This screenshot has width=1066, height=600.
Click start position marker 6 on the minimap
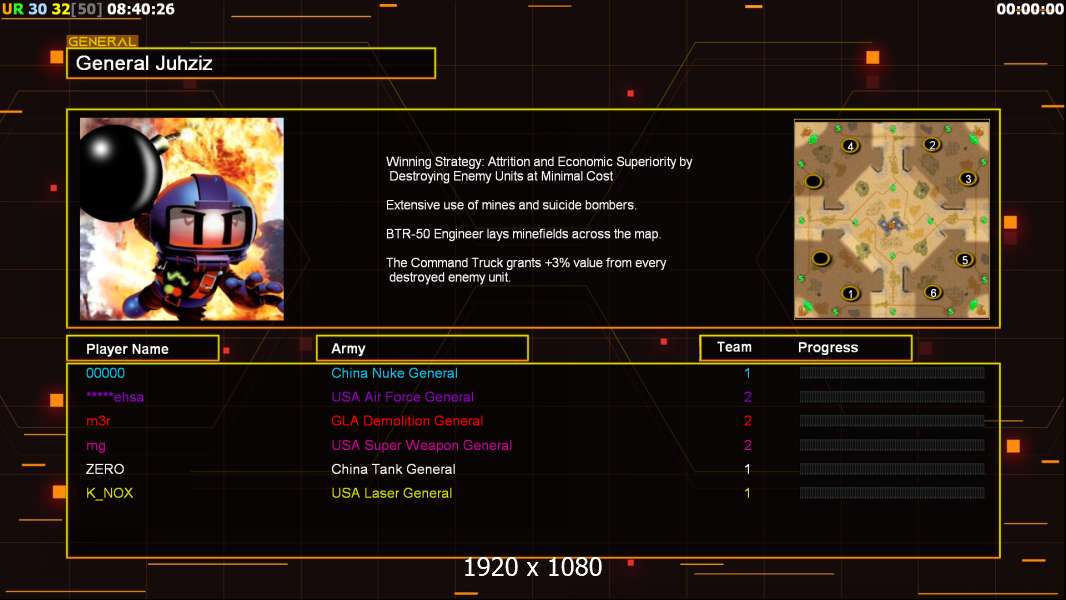(x=933, y=292)
